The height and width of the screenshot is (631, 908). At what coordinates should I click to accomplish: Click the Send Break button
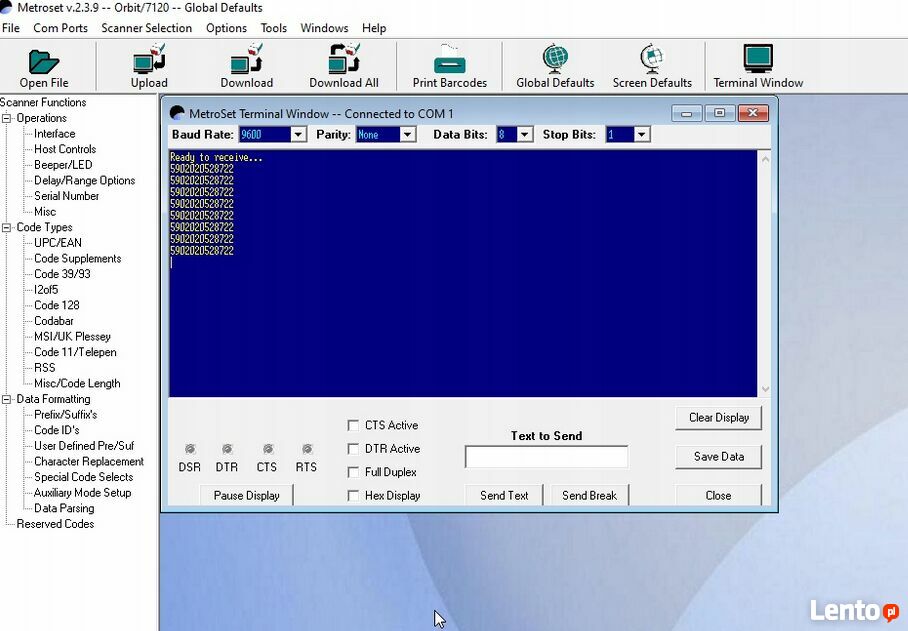[590, 496]
